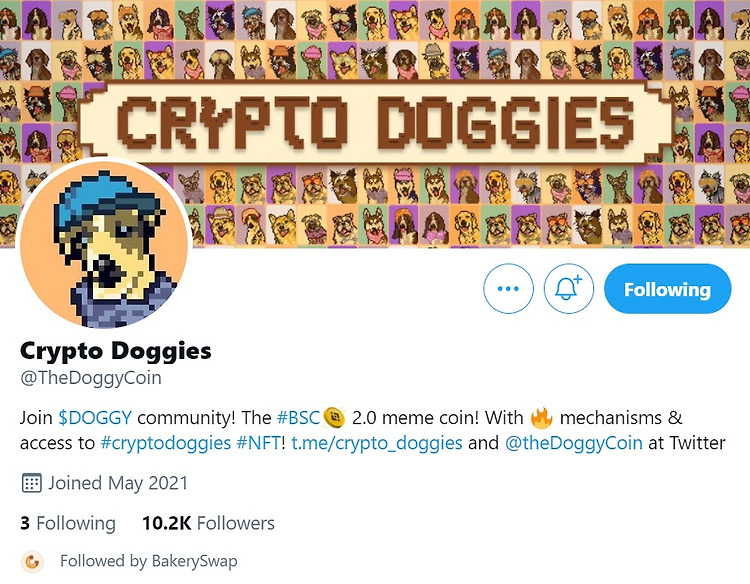
Task: Click the $DOGGY cashtag link
Action: coord(95,418)
